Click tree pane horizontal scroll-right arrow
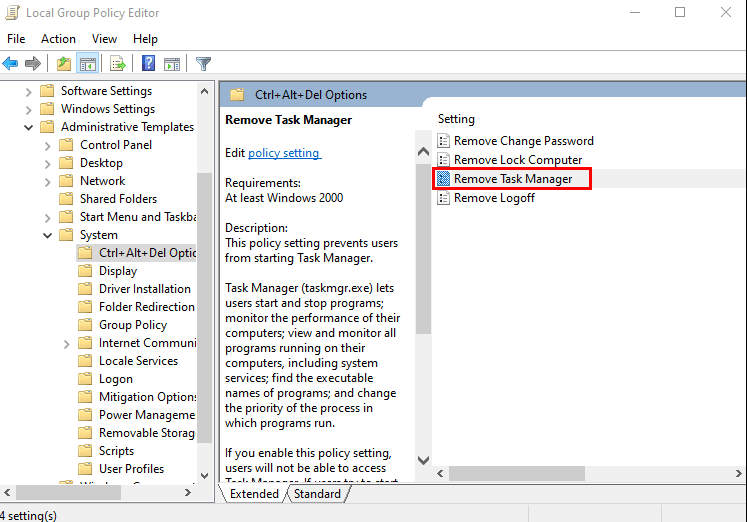Screen dimensions: 747x522 (188, 492)
